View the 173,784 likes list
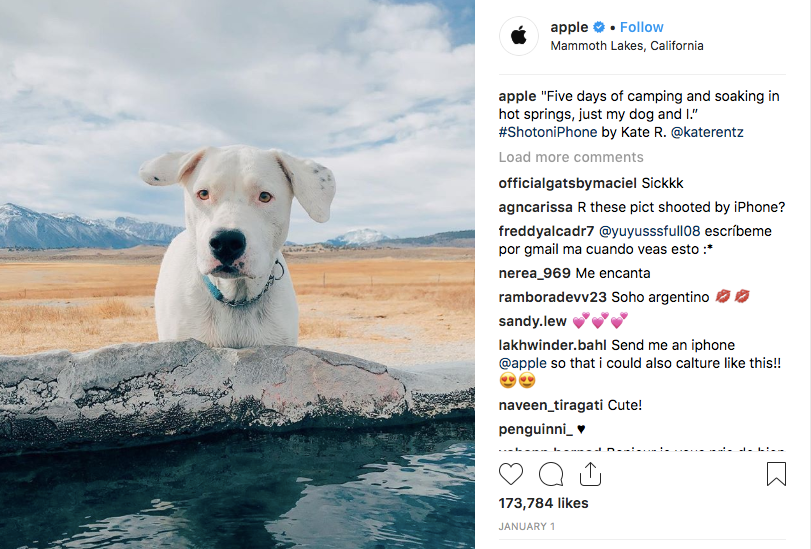Image resolution: width=811 pixels, height=549 pixels. (544, 503)
